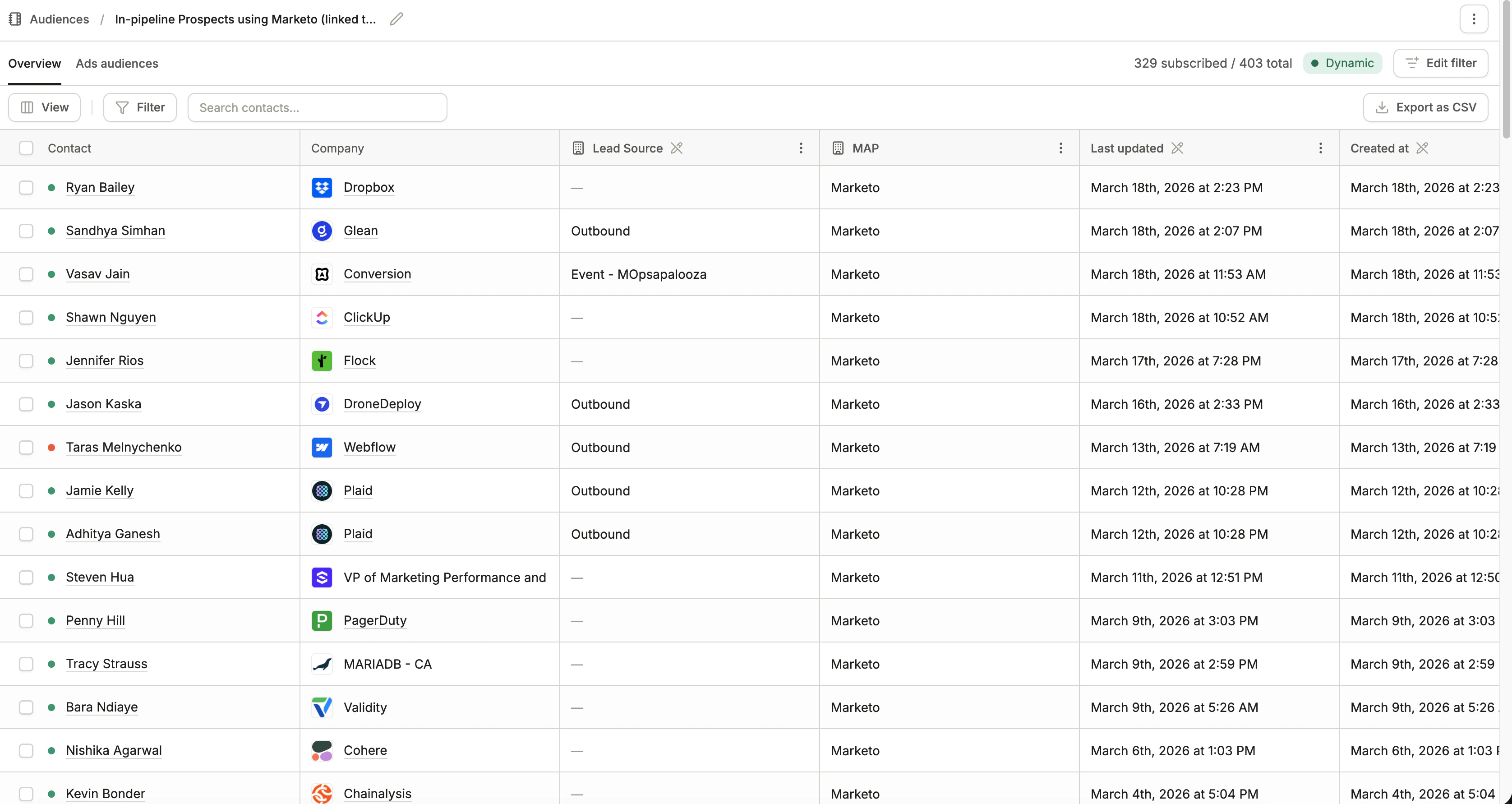Edit audience name with pencil icon
1512x804 pixels.
pos(396,19)
